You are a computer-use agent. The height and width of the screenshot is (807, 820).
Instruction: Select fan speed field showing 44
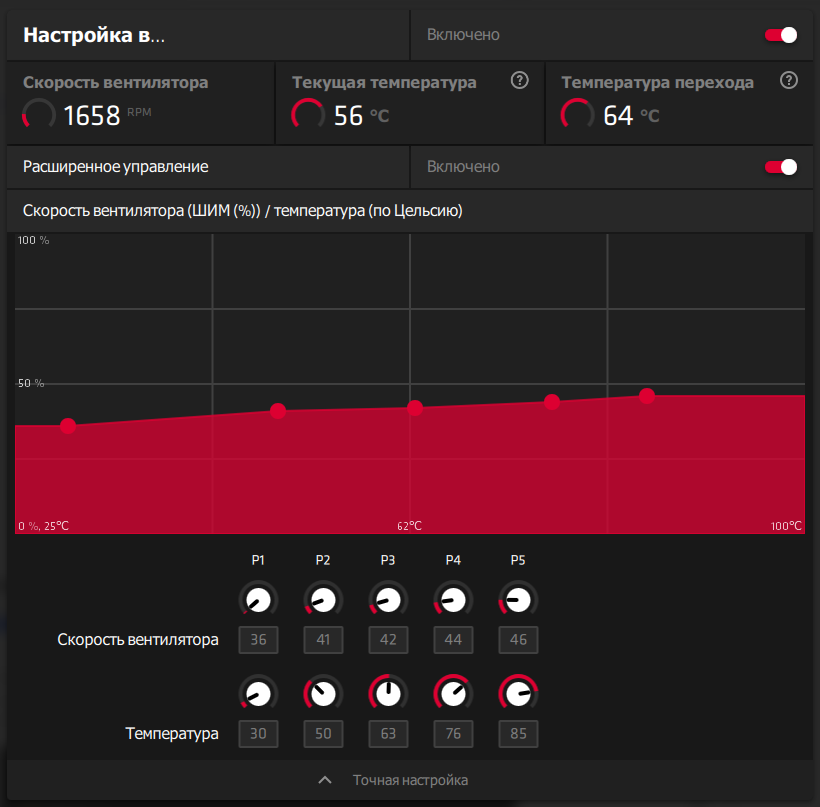click(x=453, y=640)
